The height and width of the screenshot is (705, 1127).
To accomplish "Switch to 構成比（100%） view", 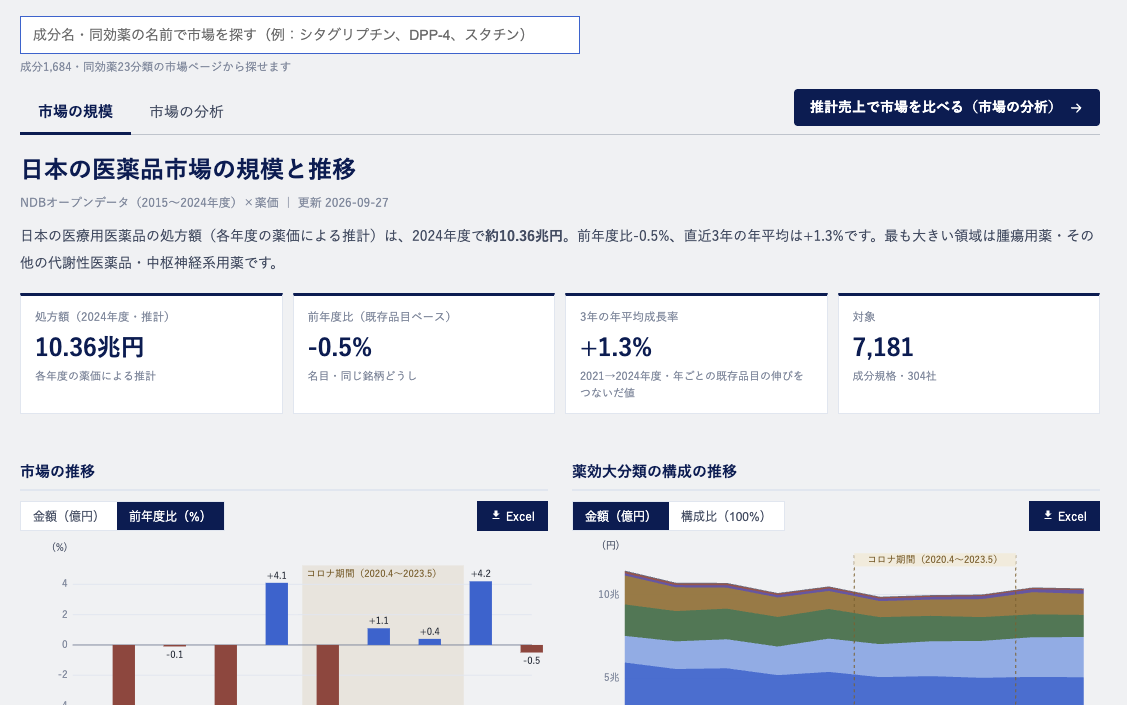I will [x=726, y=516].
